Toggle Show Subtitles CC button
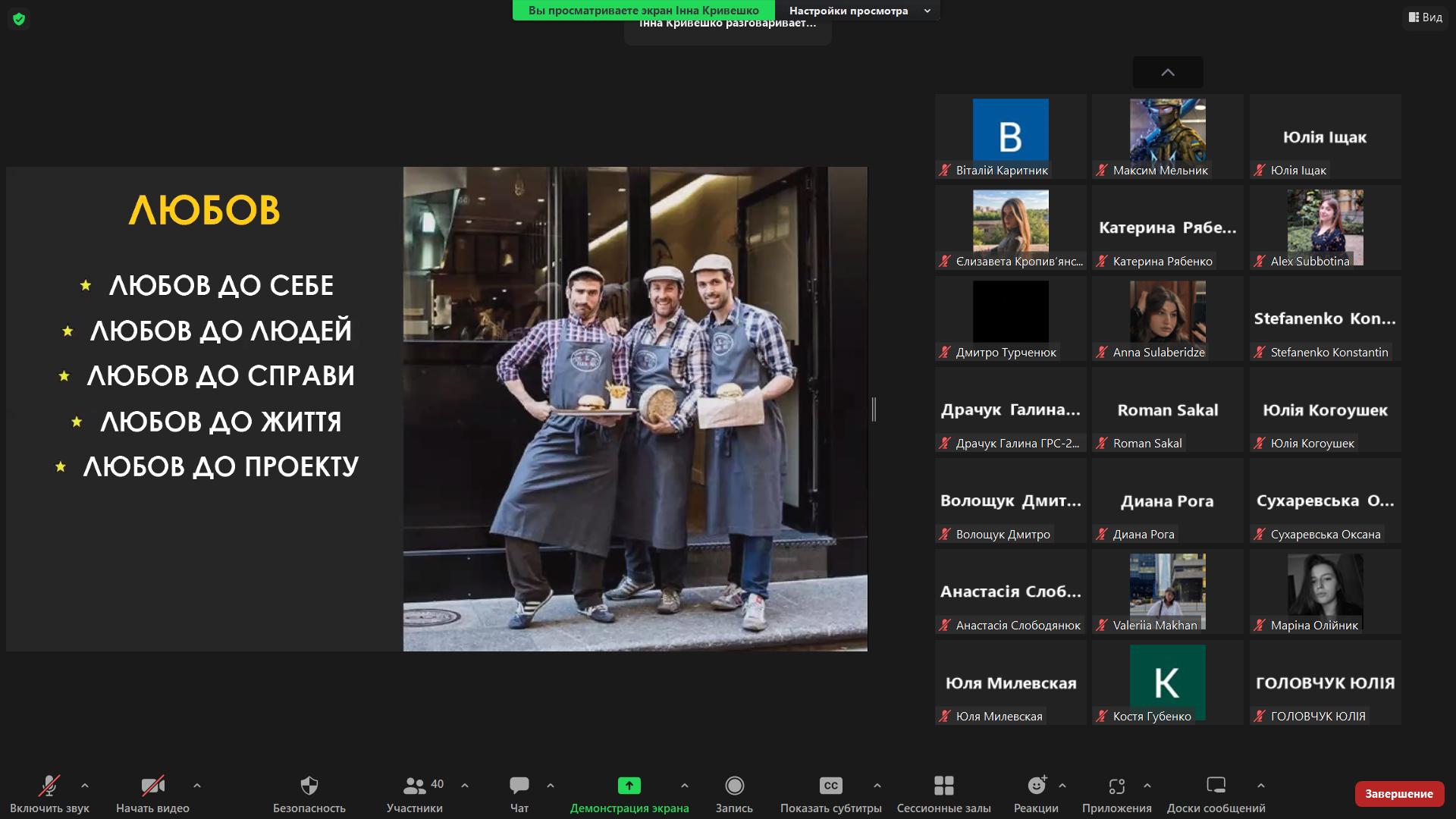Viewport: 1456px width, 819px height. click(x=830, y=786)
